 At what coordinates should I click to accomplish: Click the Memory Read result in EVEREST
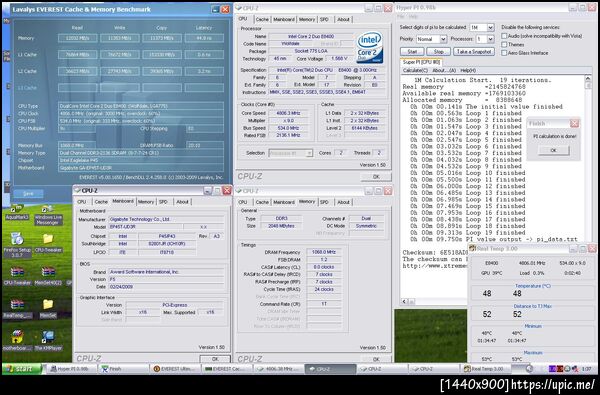tap(78, 38)
